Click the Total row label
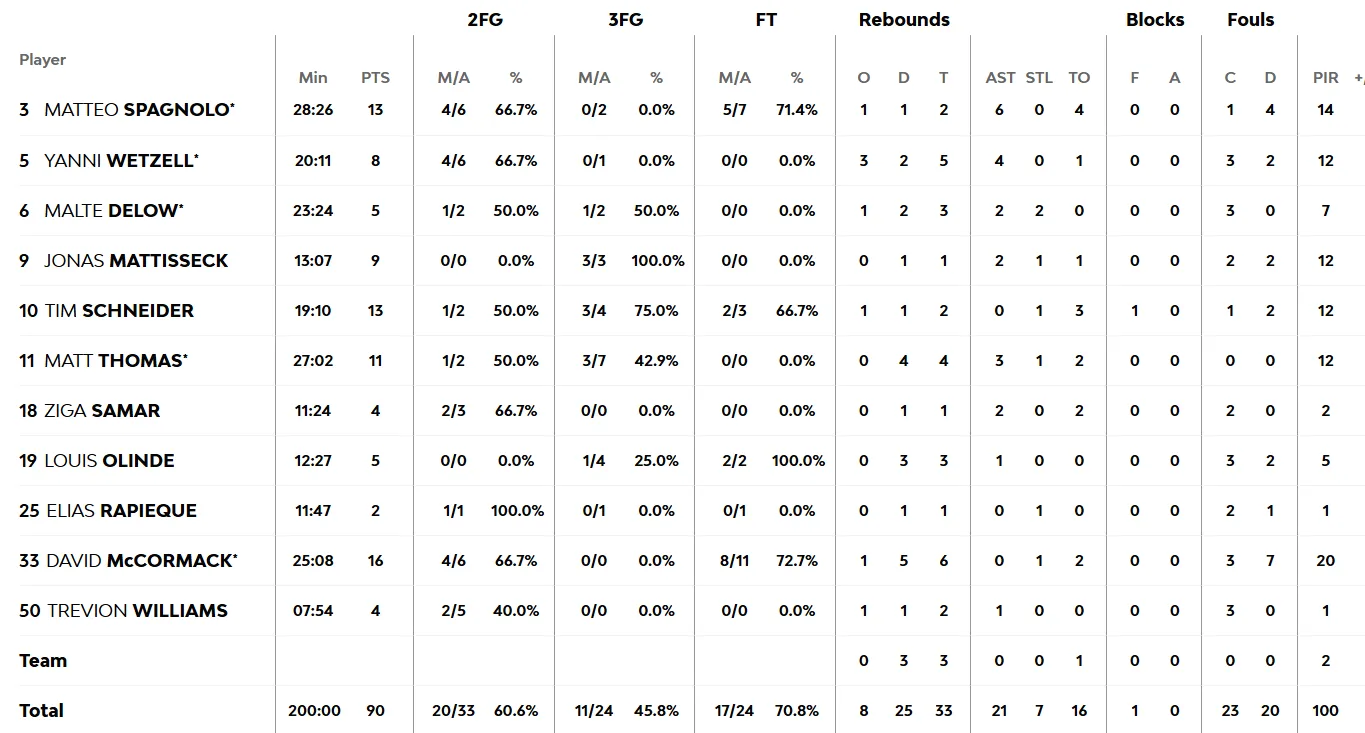This screenshot has height=733, width=1365. (41, 710)
